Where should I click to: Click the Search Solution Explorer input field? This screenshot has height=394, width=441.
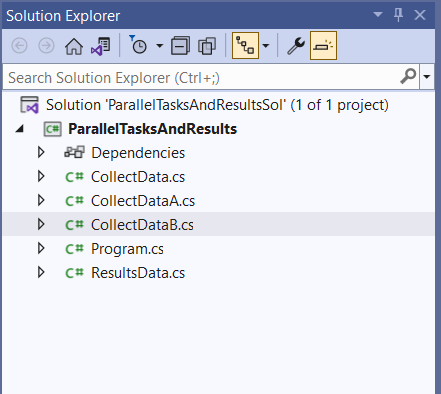202,77
